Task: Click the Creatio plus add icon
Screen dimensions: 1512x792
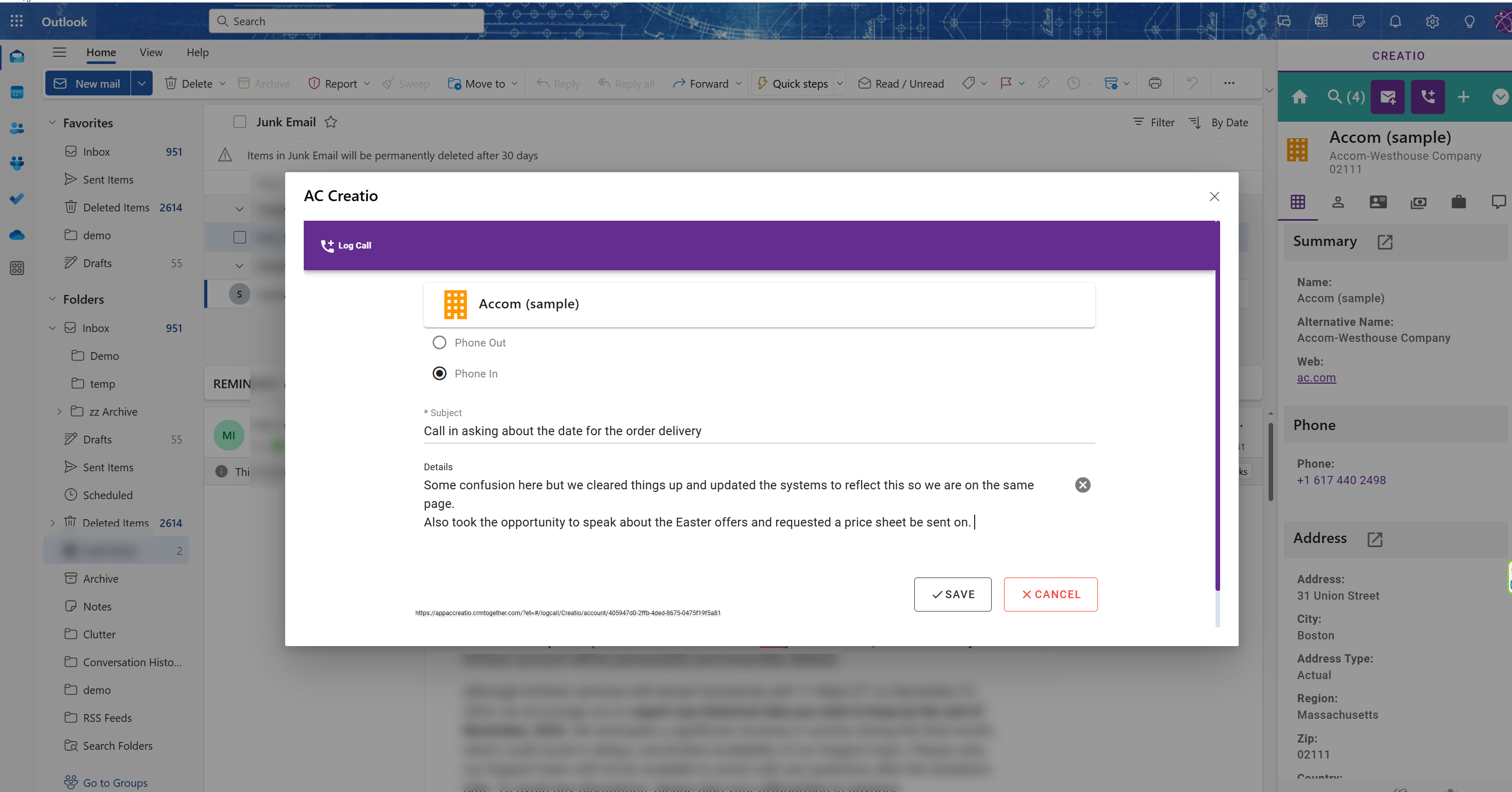Action: click(1464, 97)
